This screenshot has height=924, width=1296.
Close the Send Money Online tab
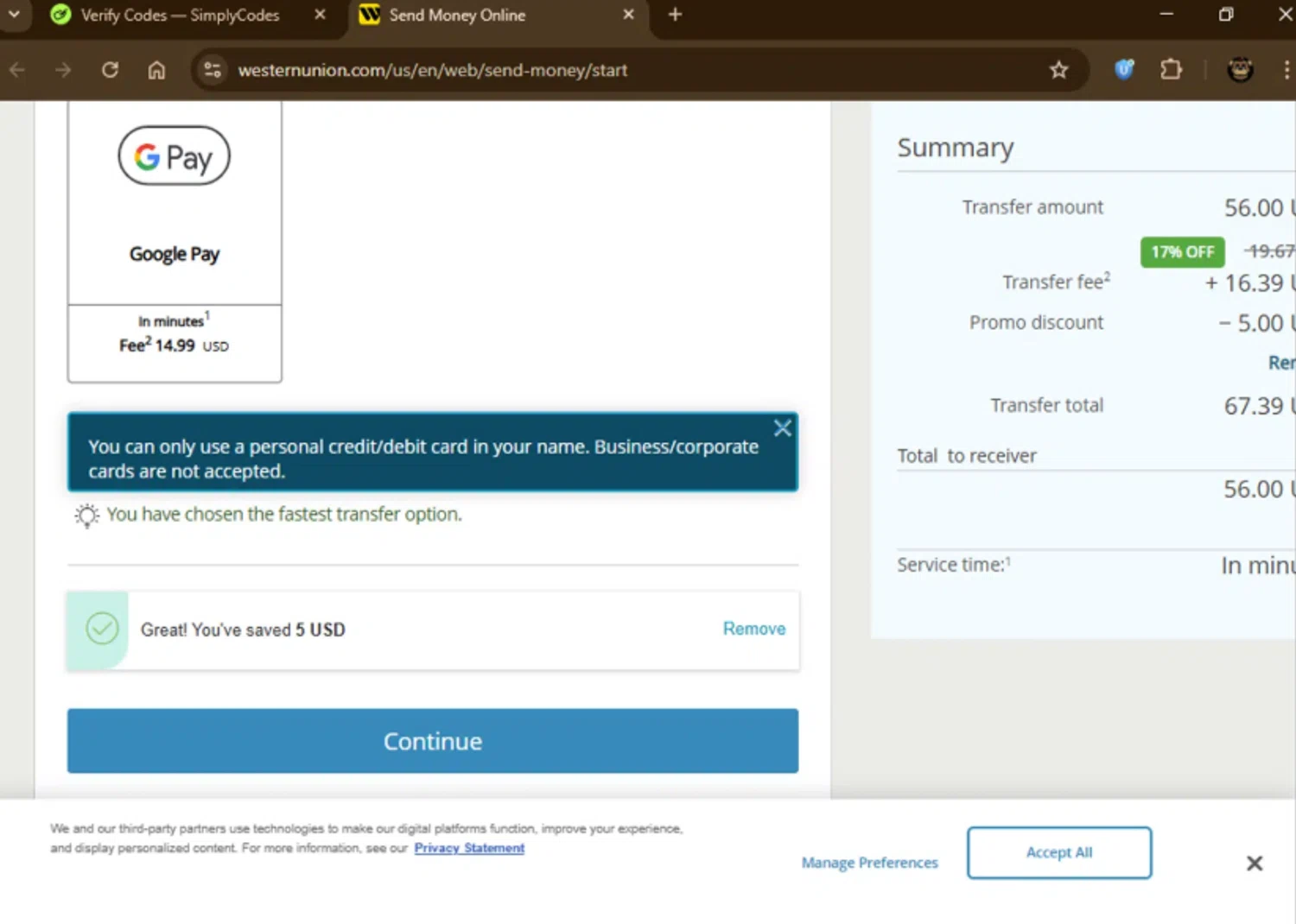(x=628, y=15)
